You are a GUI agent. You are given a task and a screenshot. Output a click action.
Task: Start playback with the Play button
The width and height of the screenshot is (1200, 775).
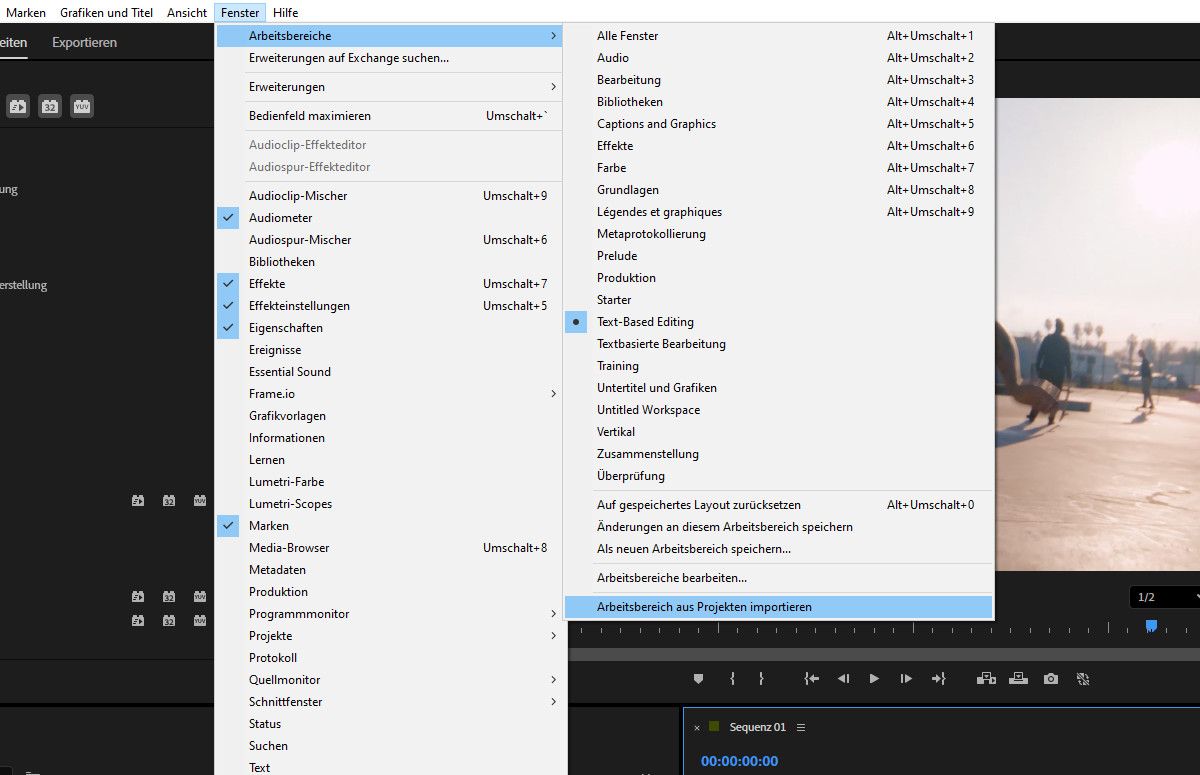(x=874, y=678)
